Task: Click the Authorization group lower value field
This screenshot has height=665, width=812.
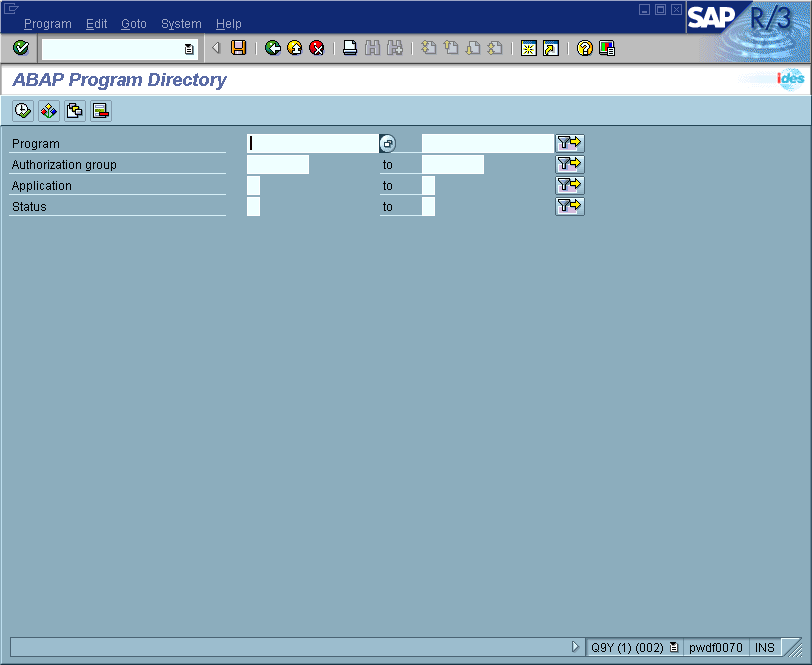Action: tap(278, 165)
